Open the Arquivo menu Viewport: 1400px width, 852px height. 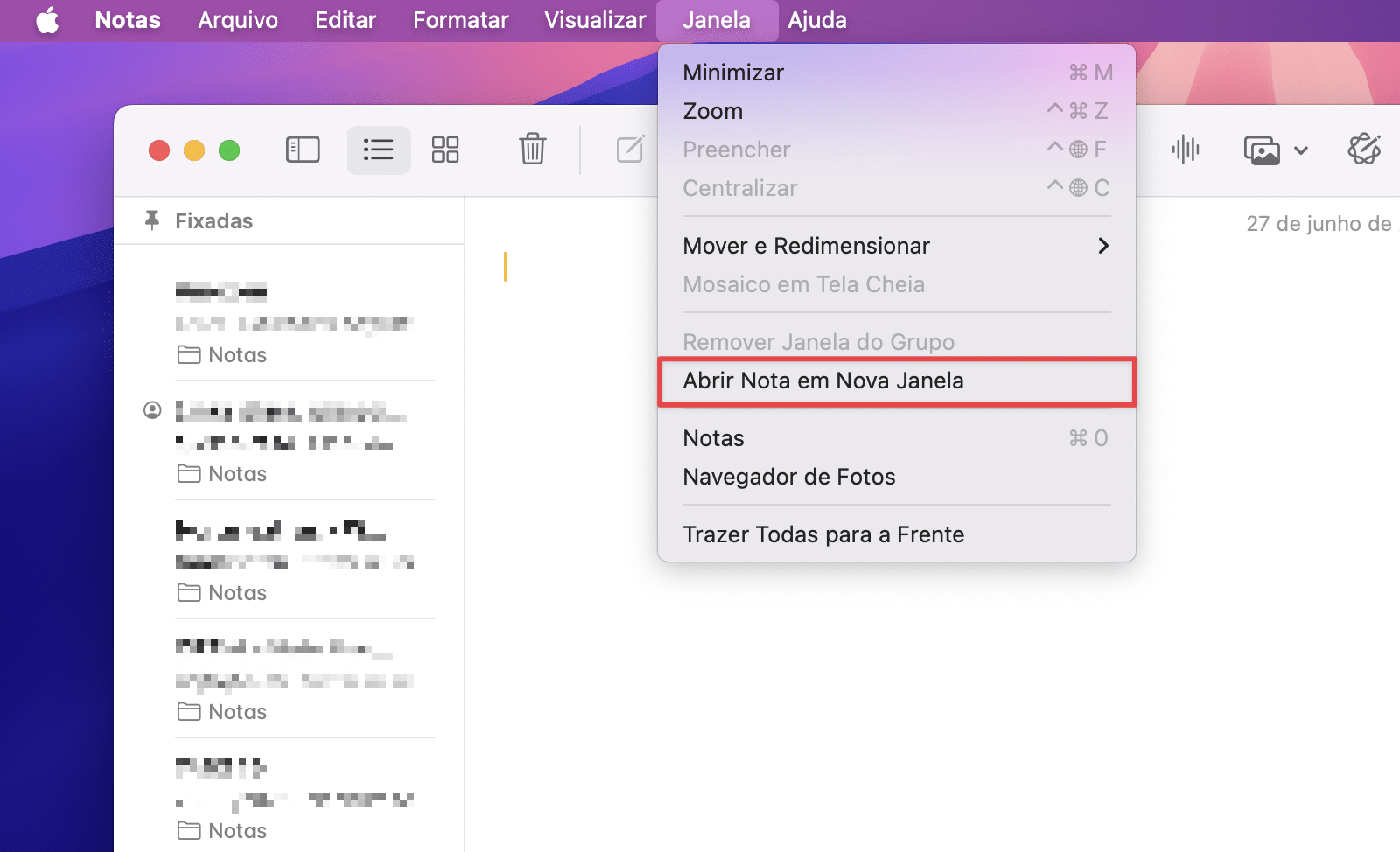[238, 20]
